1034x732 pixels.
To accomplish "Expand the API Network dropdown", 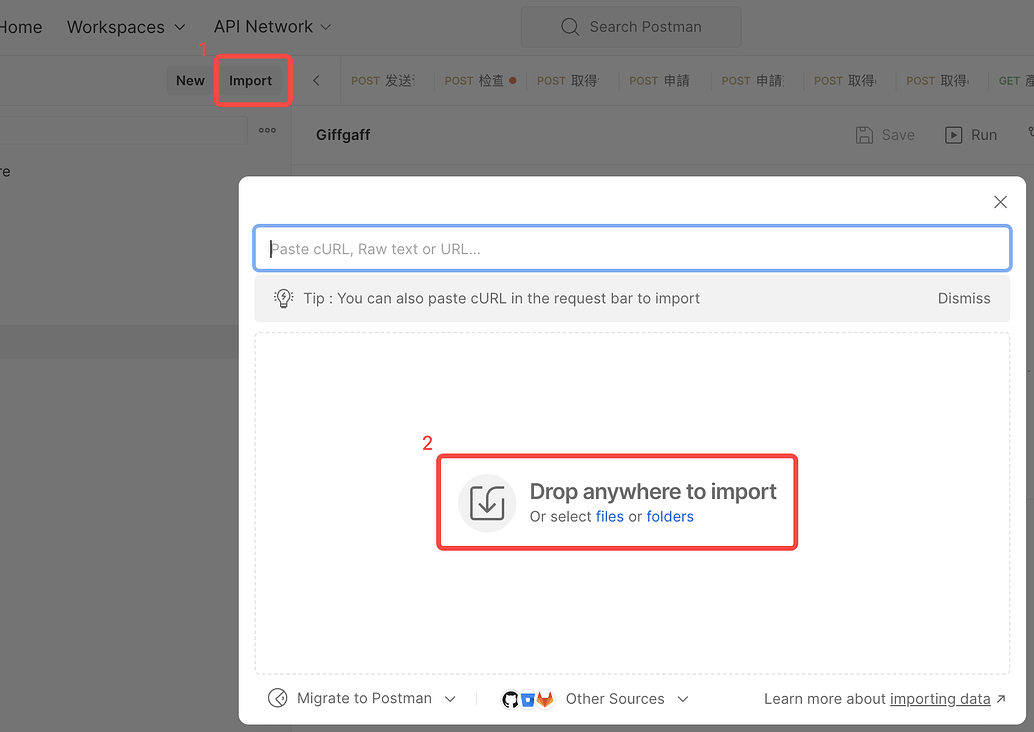I will click(272, 27).
